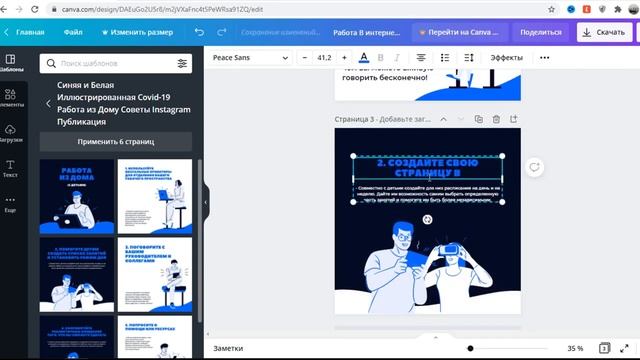The image size is (640, 360).
Task: Move page 3 up
Action: coord(443,119)
